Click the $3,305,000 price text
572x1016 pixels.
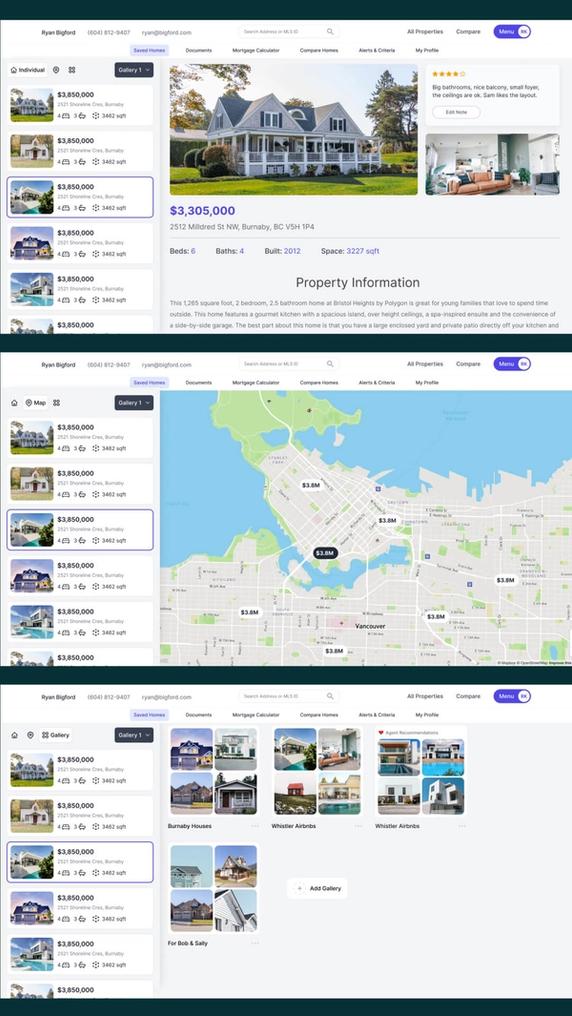[x=202, y=211]
